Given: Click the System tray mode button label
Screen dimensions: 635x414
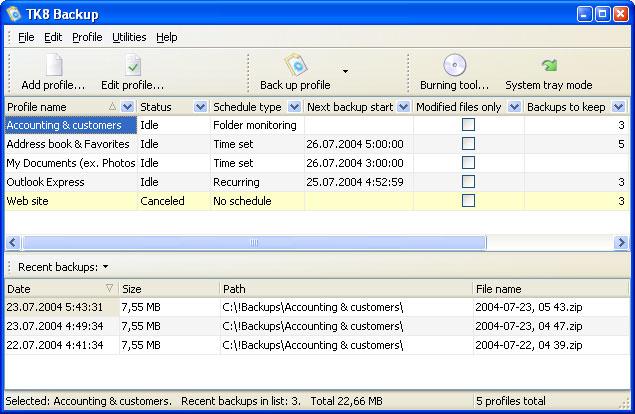Looking at the screenshot, I should [549, 85].
